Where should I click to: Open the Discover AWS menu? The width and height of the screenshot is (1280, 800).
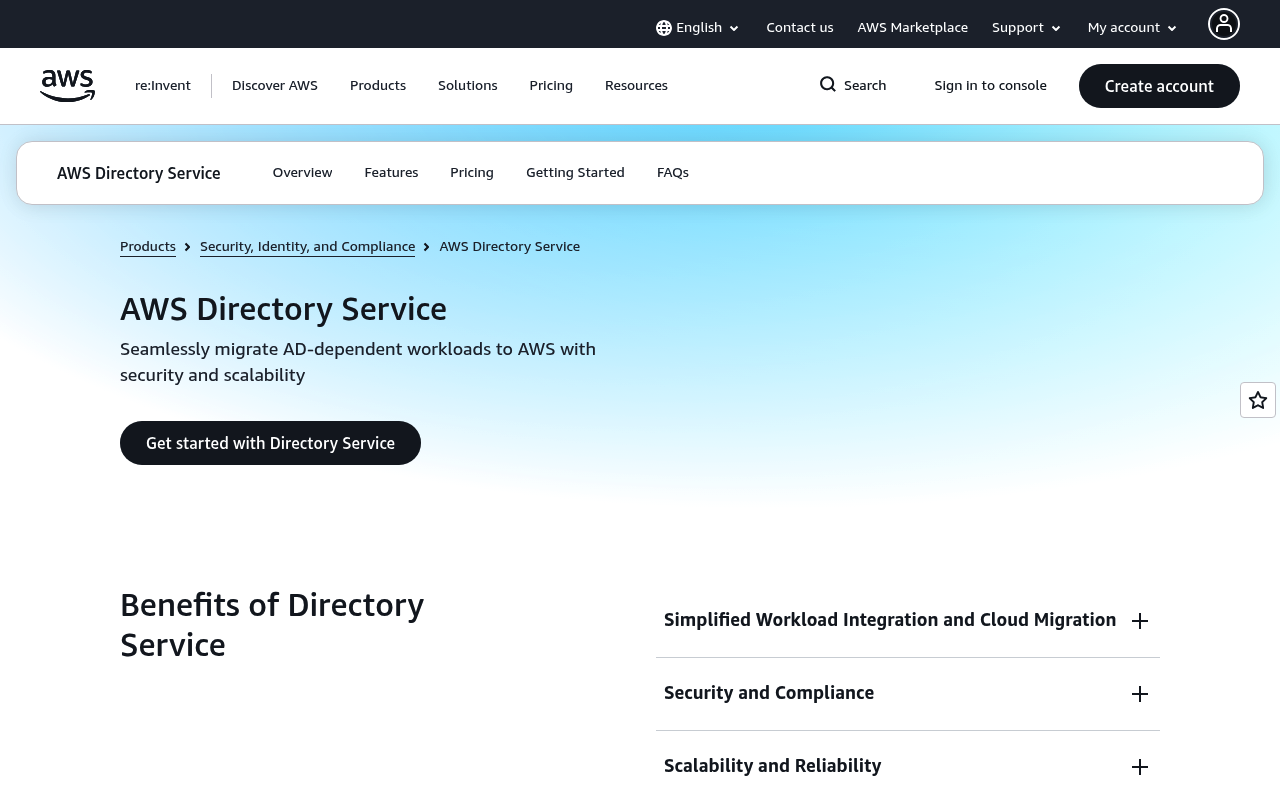pyautogui.click(x=275, y=86)
